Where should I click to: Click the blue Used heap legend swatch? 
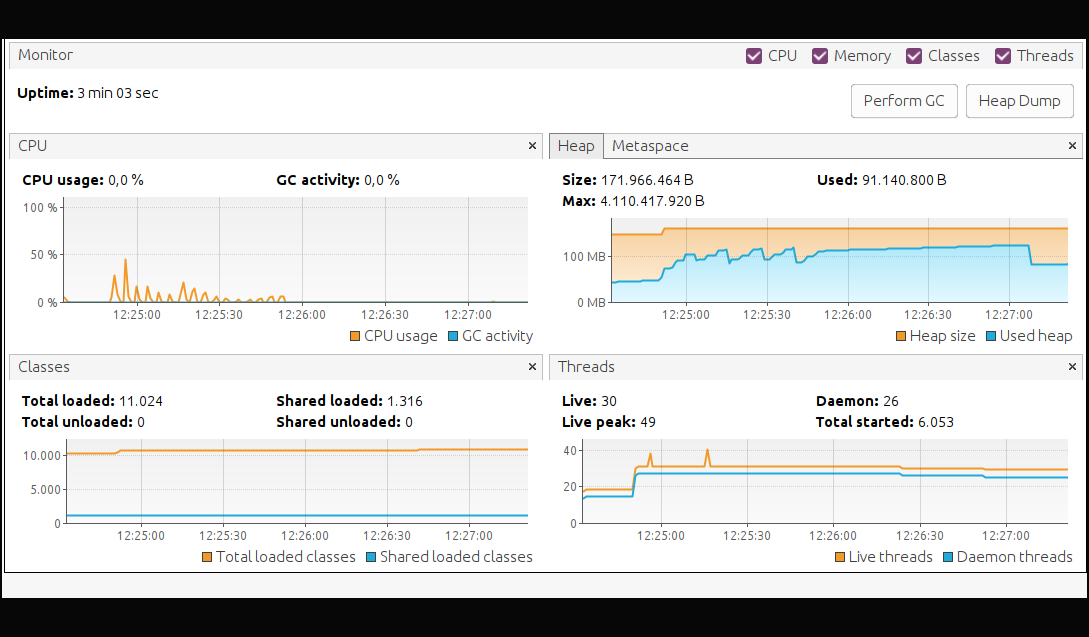(x=991, y=337)
